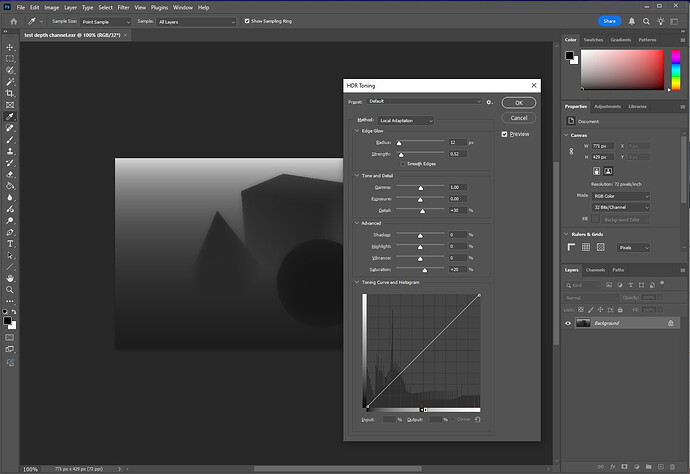Collapse the Tone and Detail section
The image size is (690, 474).
pos(357,176)
